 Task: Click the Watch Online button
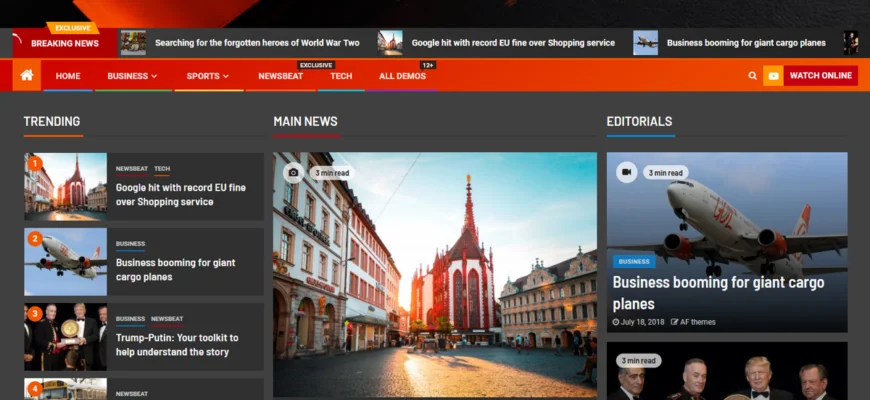820,76
